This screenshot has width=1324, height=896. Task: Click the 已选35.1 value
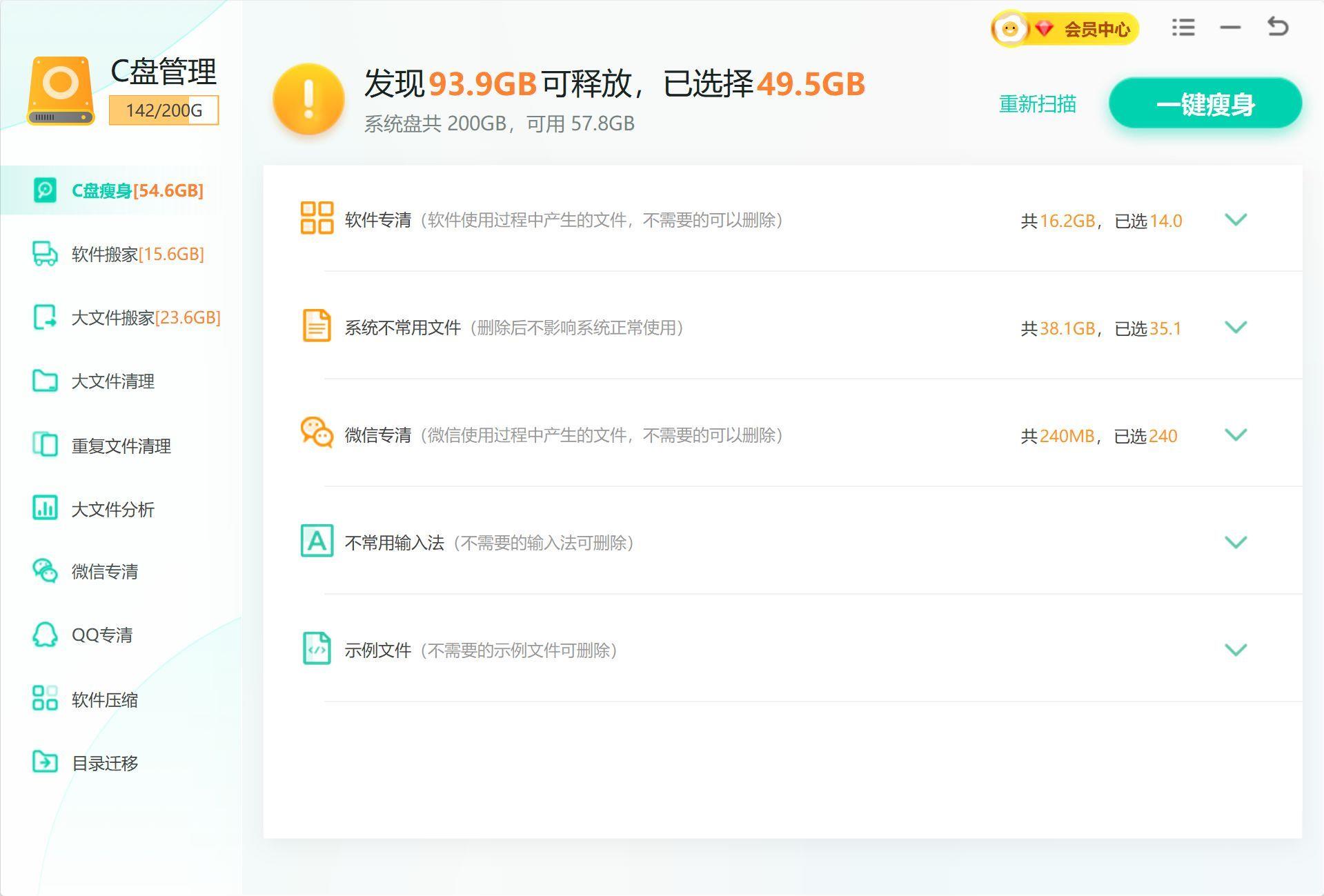(x=1149, y=328)
